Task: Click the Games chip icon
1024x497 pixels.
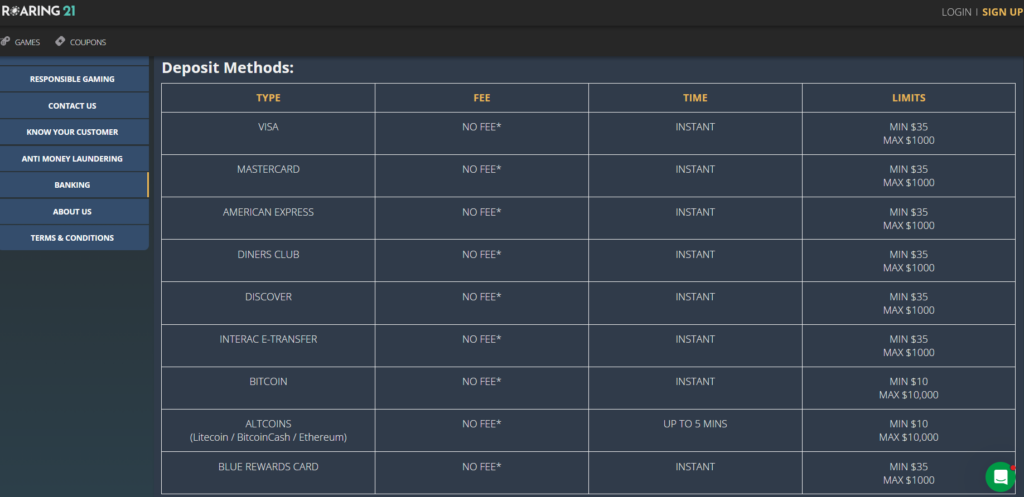Action: point(5,41)
